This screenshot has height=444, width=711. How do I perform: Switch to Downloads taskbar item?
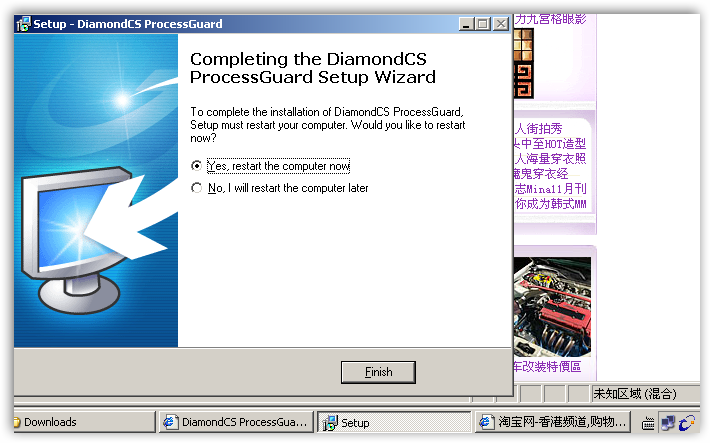click(x=84, y=422)
